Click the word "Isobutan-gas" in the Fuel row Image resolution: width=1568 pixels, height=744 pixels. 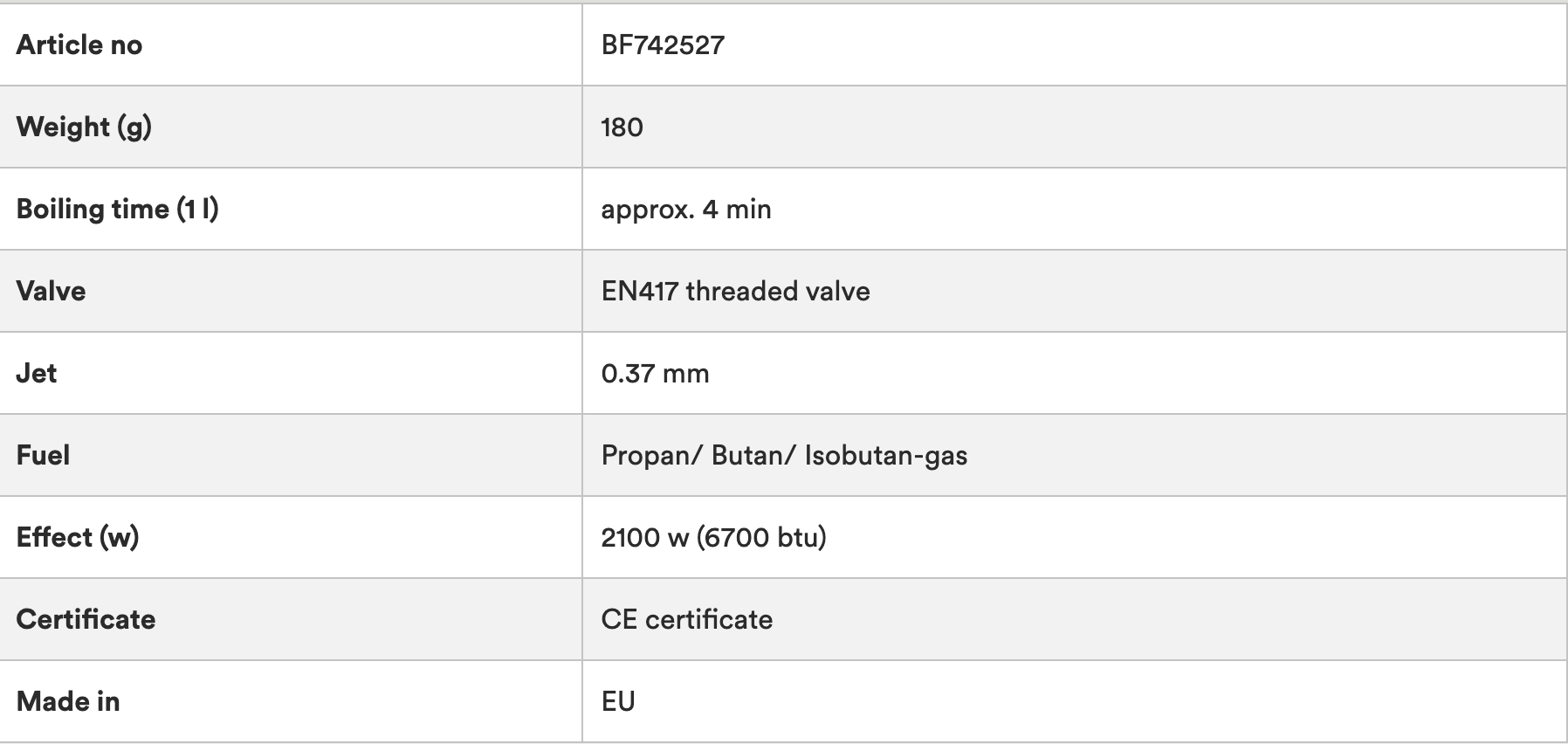pyautogui.click(x=885, y=456)
